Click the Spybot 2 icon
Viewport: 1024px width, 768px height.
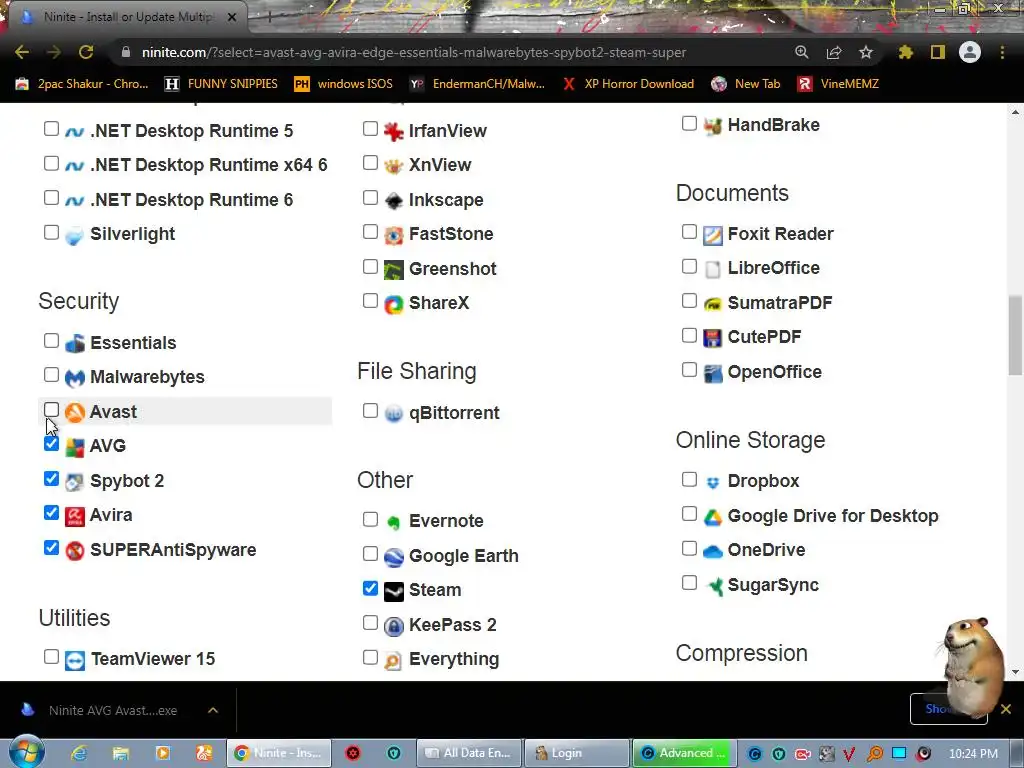coord(74,481)
